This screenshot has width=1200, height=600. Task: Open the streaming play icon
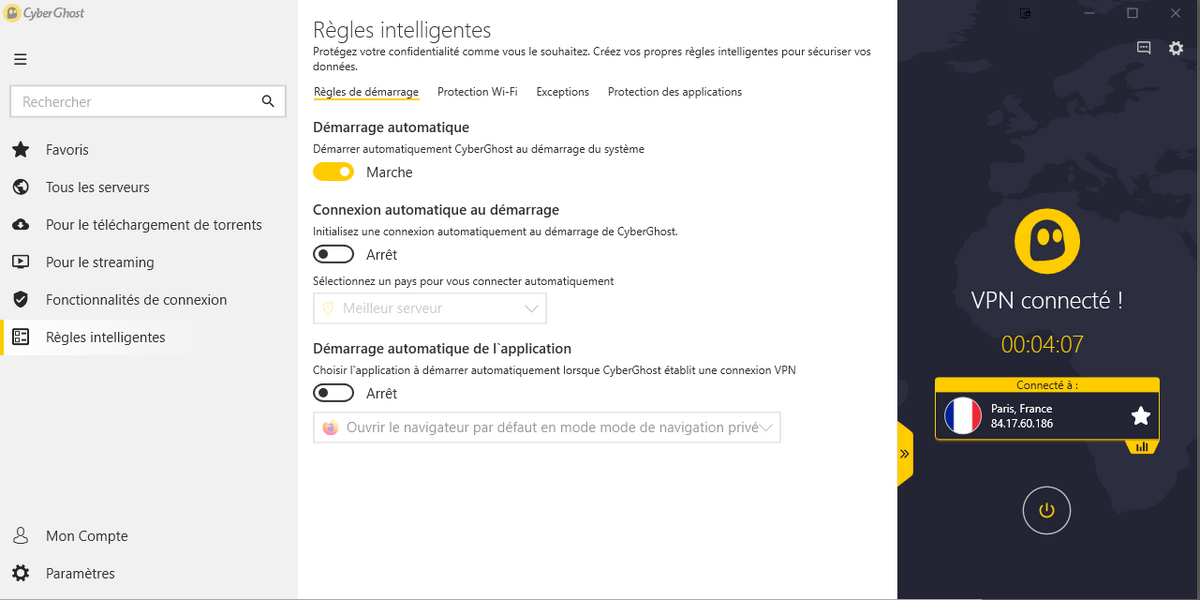click(20, 262)
